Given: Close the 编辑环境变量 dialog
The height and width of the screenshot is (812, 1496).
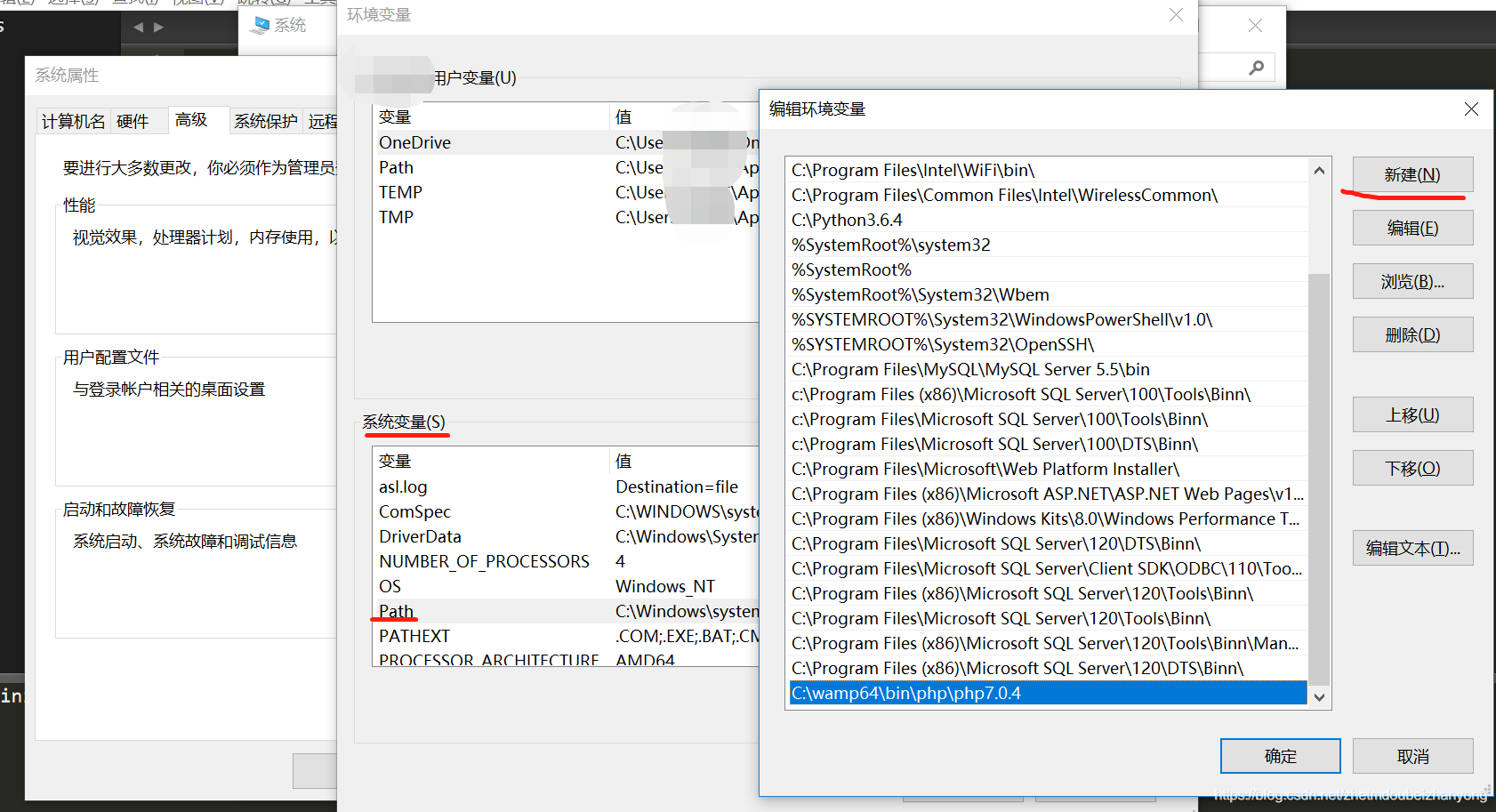Looking at the screenshot, I should (1471, 109).
